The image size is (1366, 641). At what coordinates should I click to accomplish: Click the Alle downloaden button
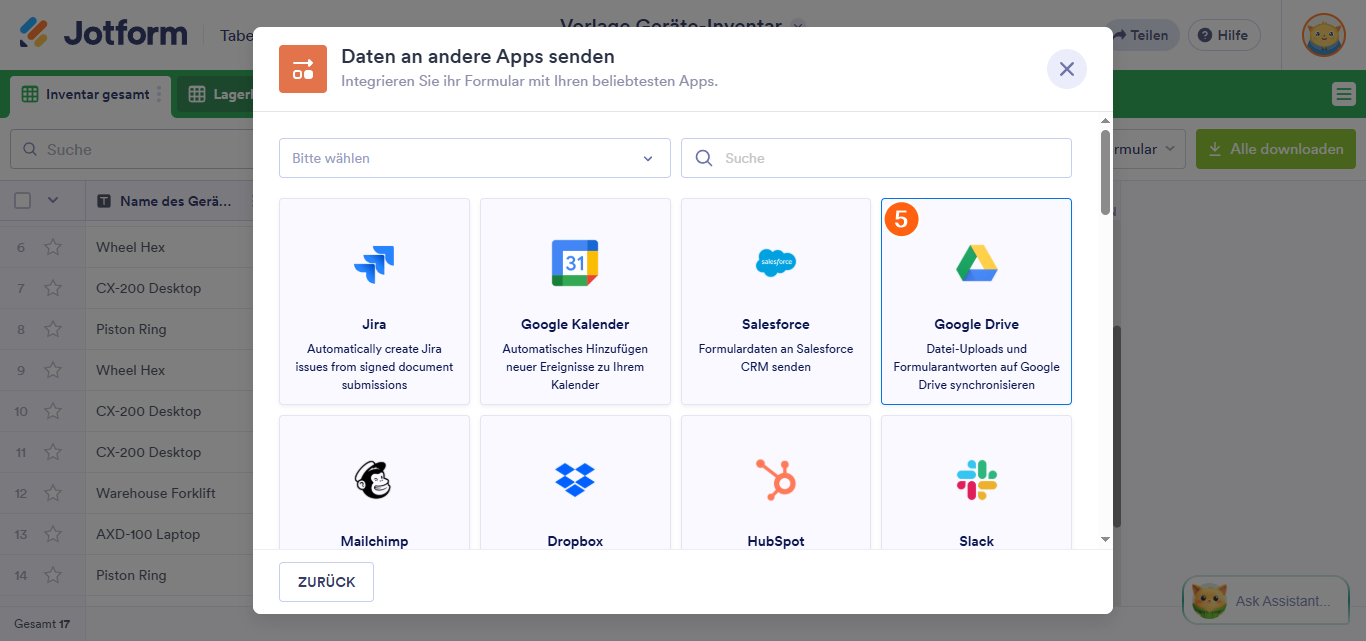tap(1276, 148)
